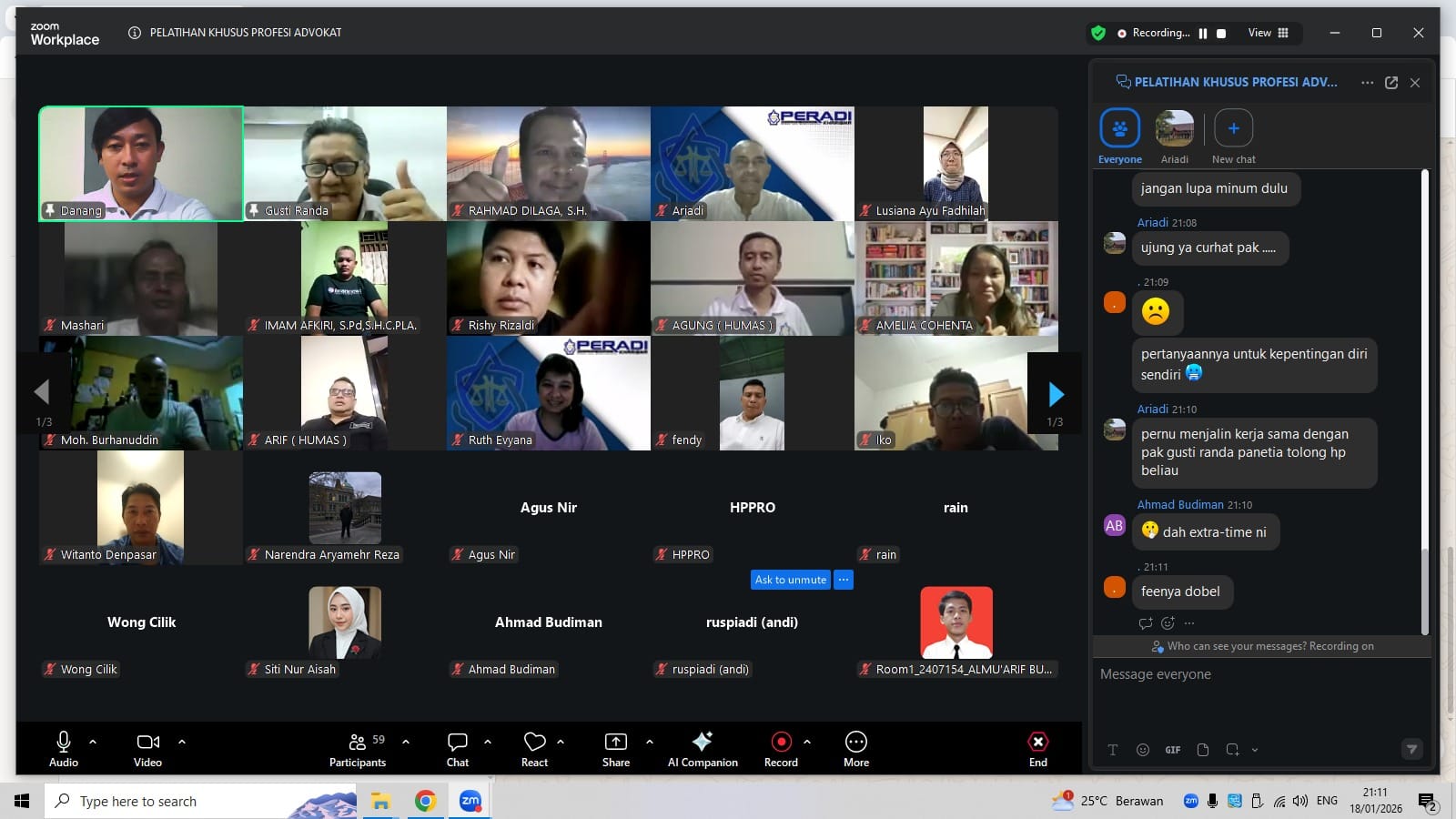Open the GIF picker in chat
1456x819 pixels.
pyautogui.click(x=1173, y=750)
